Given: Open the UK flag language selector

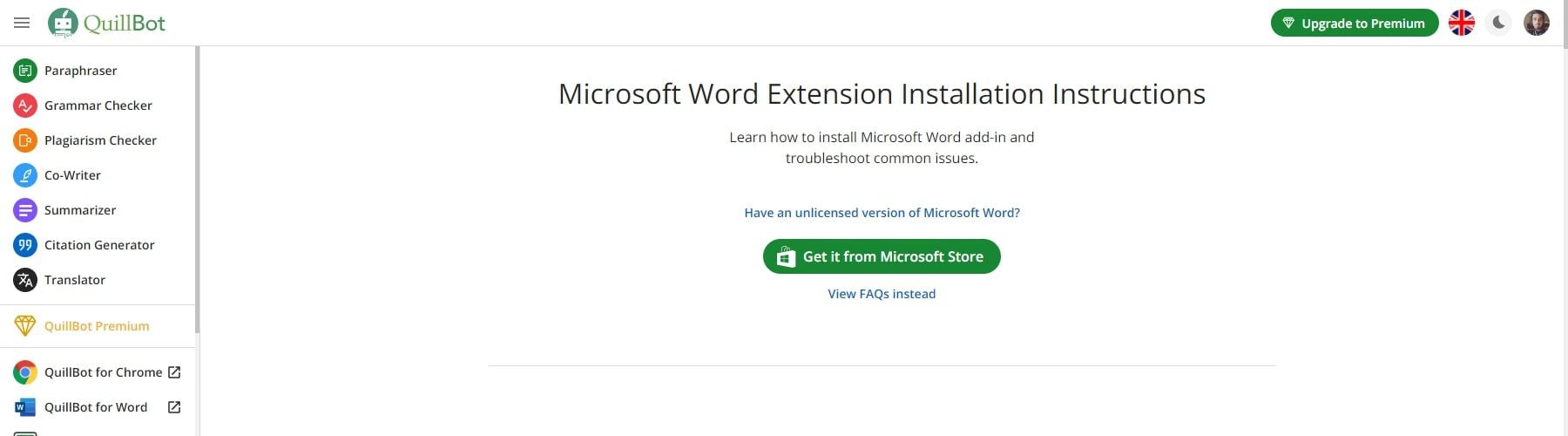Looking at the screenshot, I should [x=1461, y=23].
